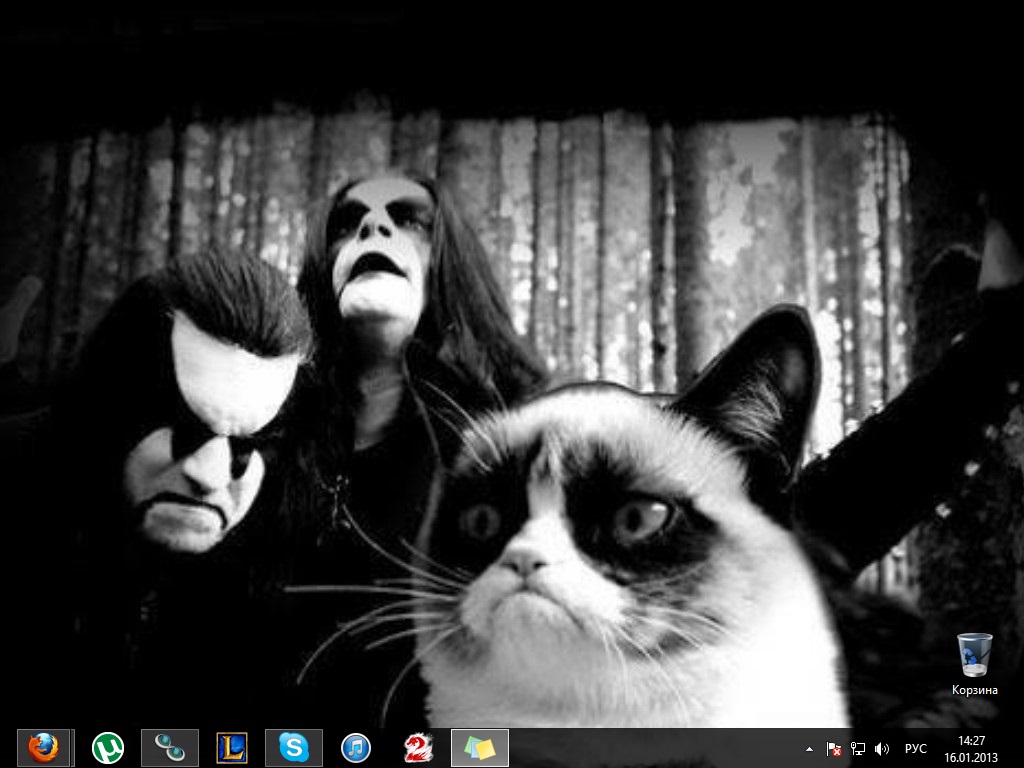This screenshot has height=768, width=1024.
Task: Open the pinned app with the teal goggles icon
Action: 170,748
